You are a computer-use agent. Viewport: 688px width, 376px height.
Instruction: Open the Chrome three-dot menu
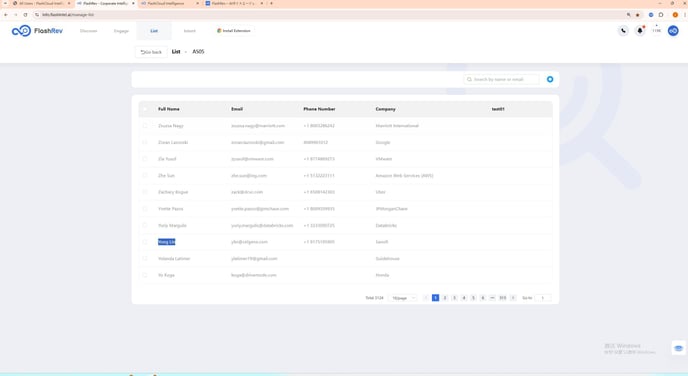coord(684,14)
